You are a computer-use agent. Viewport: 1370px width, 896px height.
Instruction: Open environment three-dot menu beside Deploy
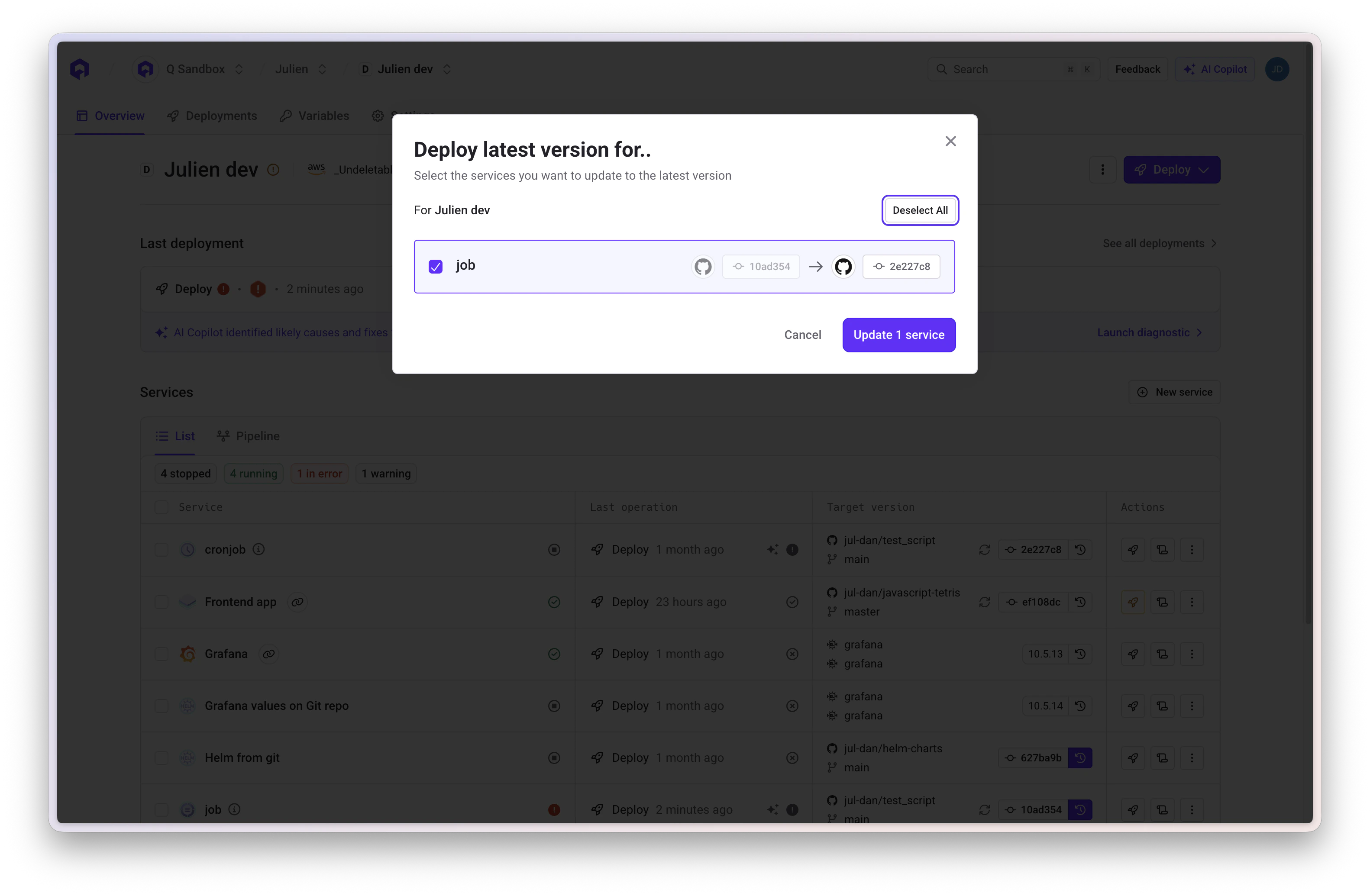point(1102,170)
